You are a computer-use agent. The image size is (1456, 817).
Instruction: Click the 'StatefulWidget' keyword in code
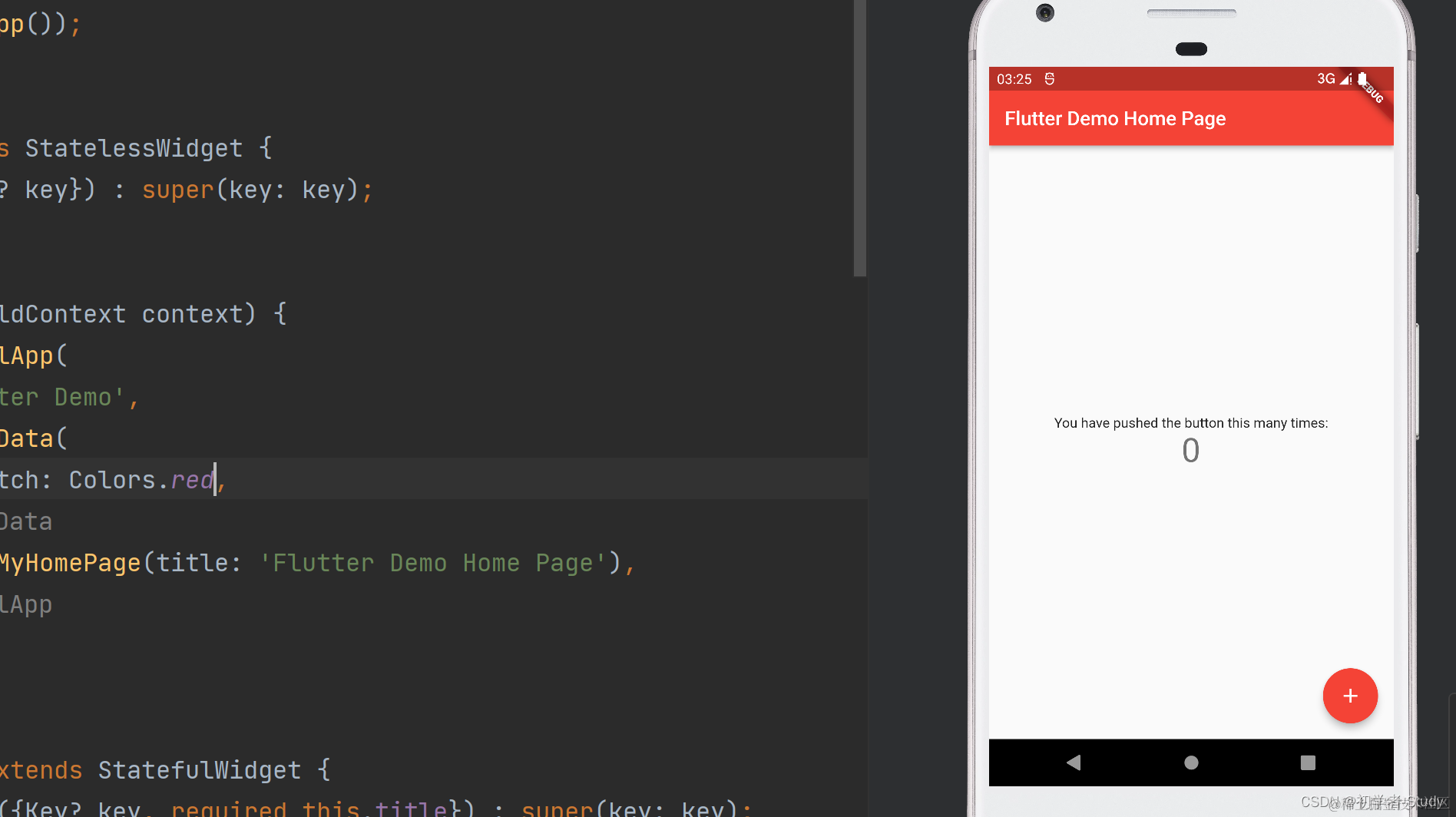(200, 770)
